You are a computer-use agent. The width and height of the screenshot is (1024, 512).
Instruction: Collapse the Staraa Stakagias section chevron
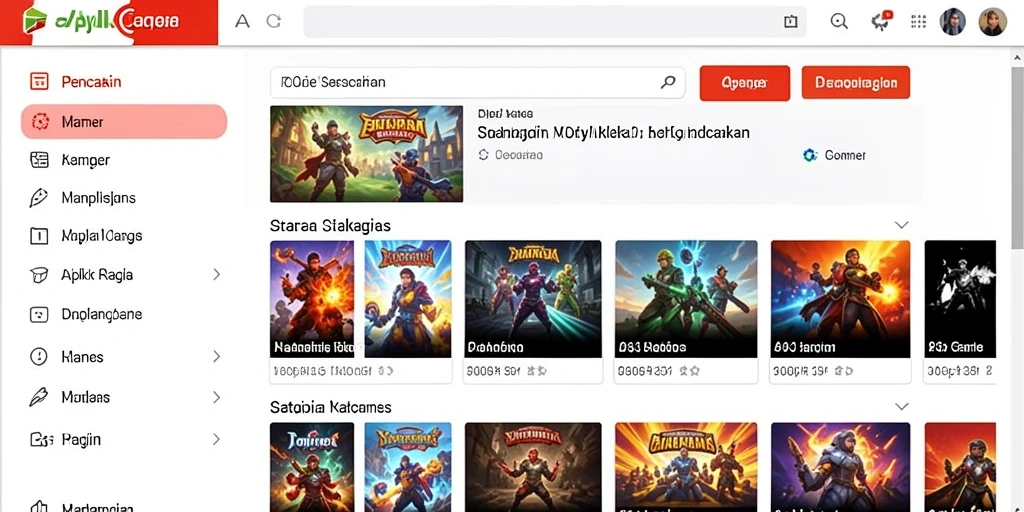coord(901,225)
